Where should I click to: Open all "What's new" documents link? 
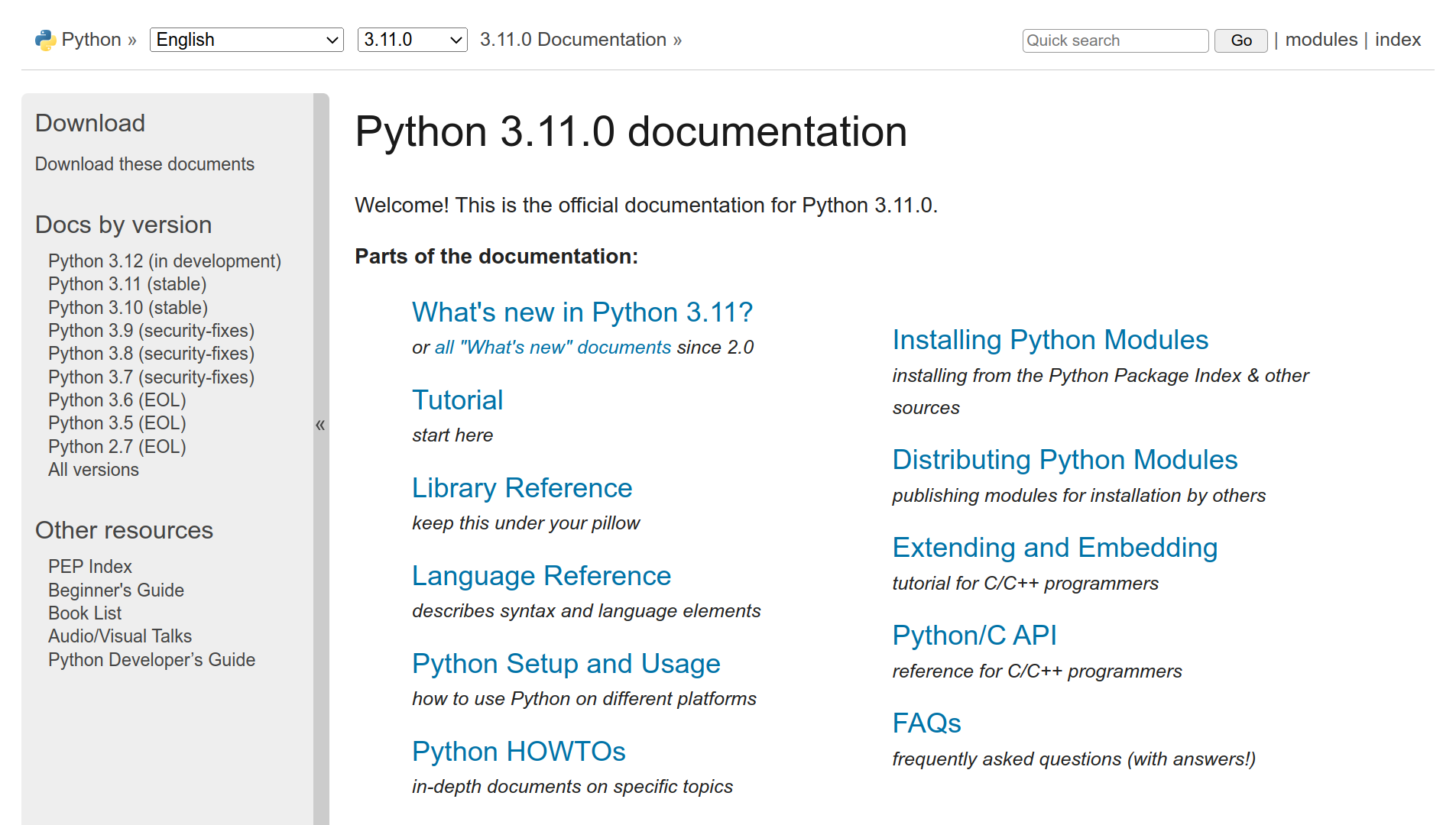tap(553, 348)
